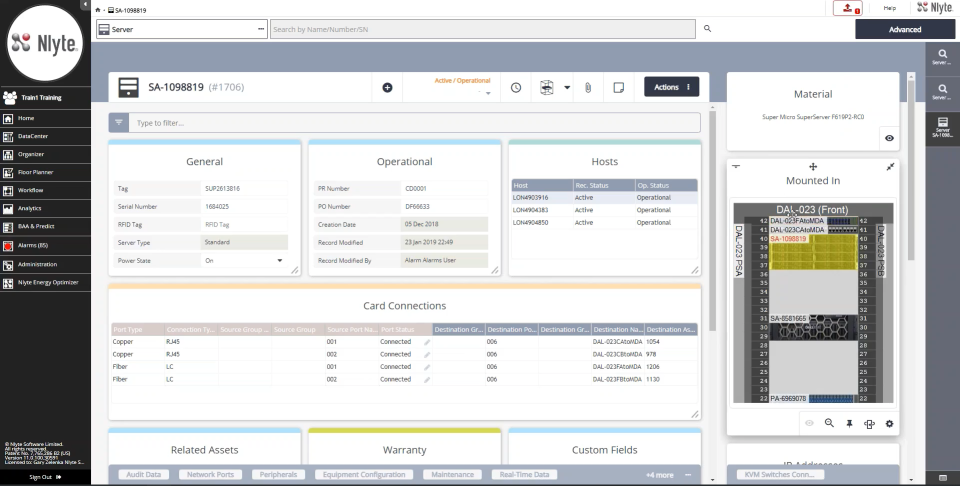Open the Actions menu
960x486 pixels.
[672, 87]
